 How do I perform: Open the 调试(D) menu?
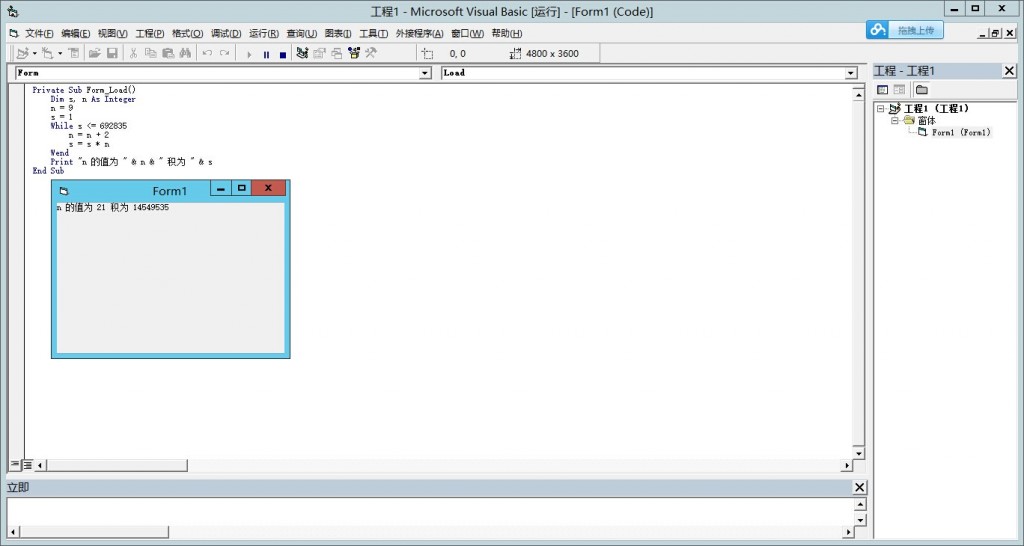tap(226, 34)
